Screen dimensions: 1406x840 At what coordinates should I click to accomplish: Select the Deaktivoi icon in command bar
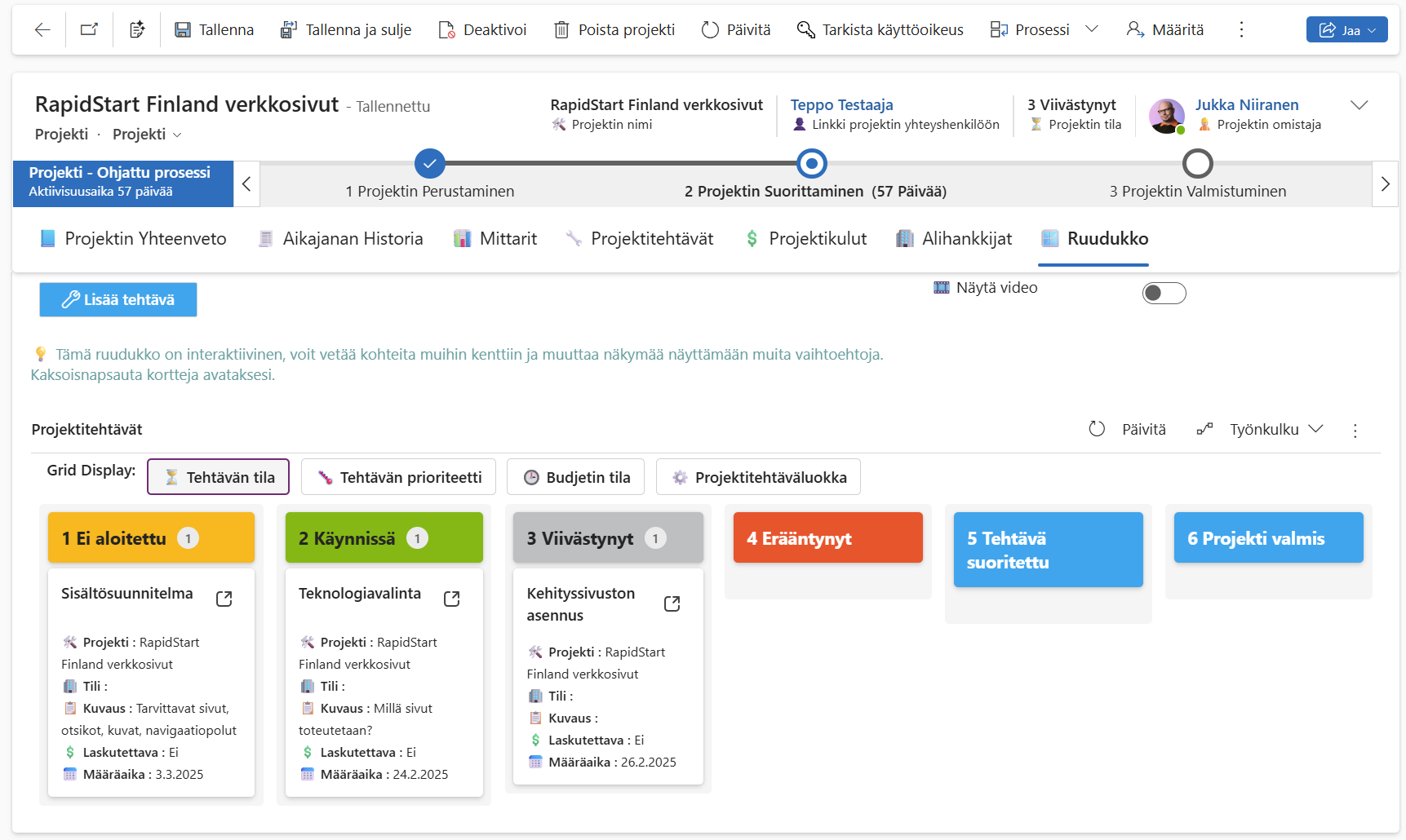(x=447, y=29)
